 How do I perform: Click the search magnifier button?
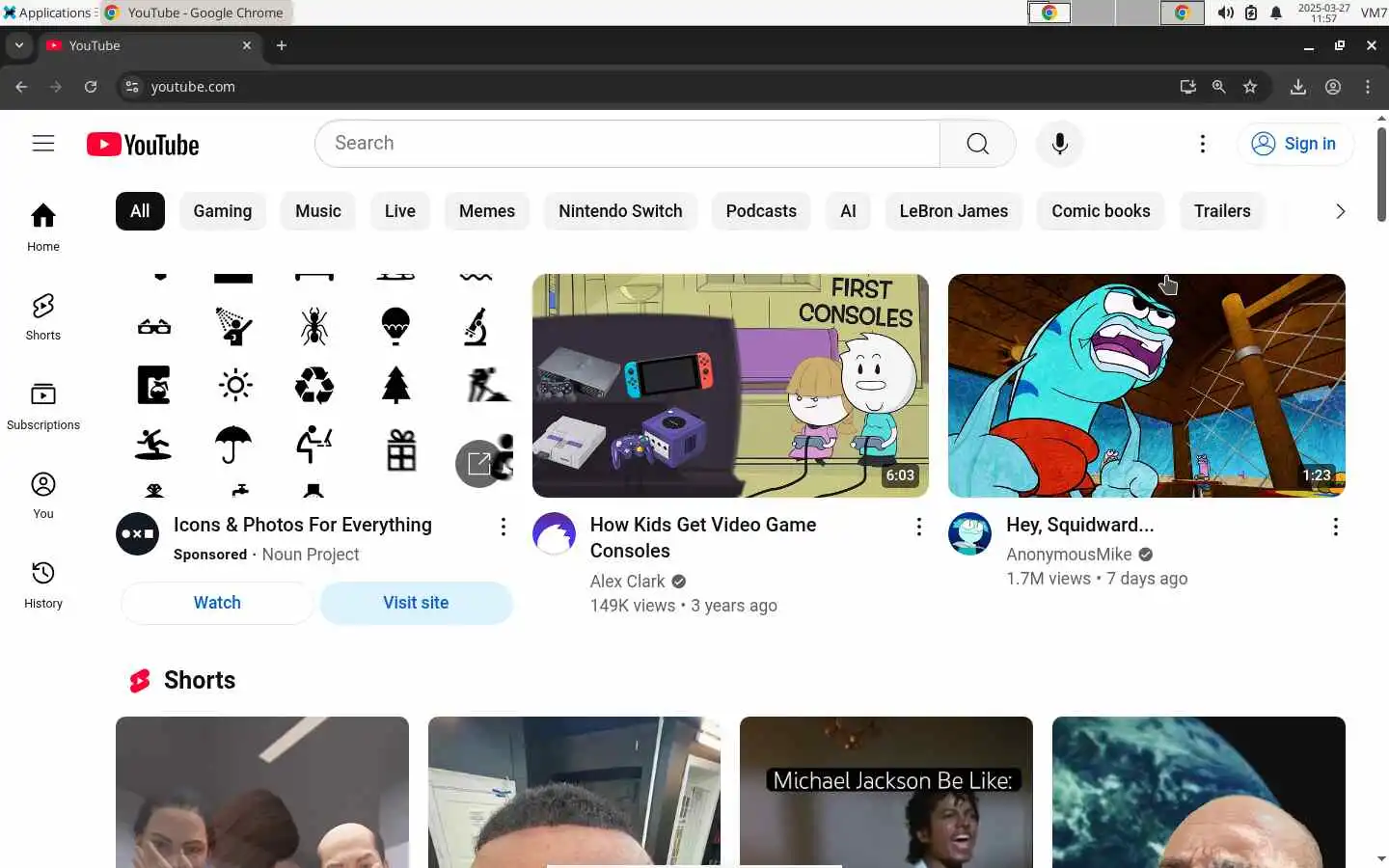click(x=977, y=144)
